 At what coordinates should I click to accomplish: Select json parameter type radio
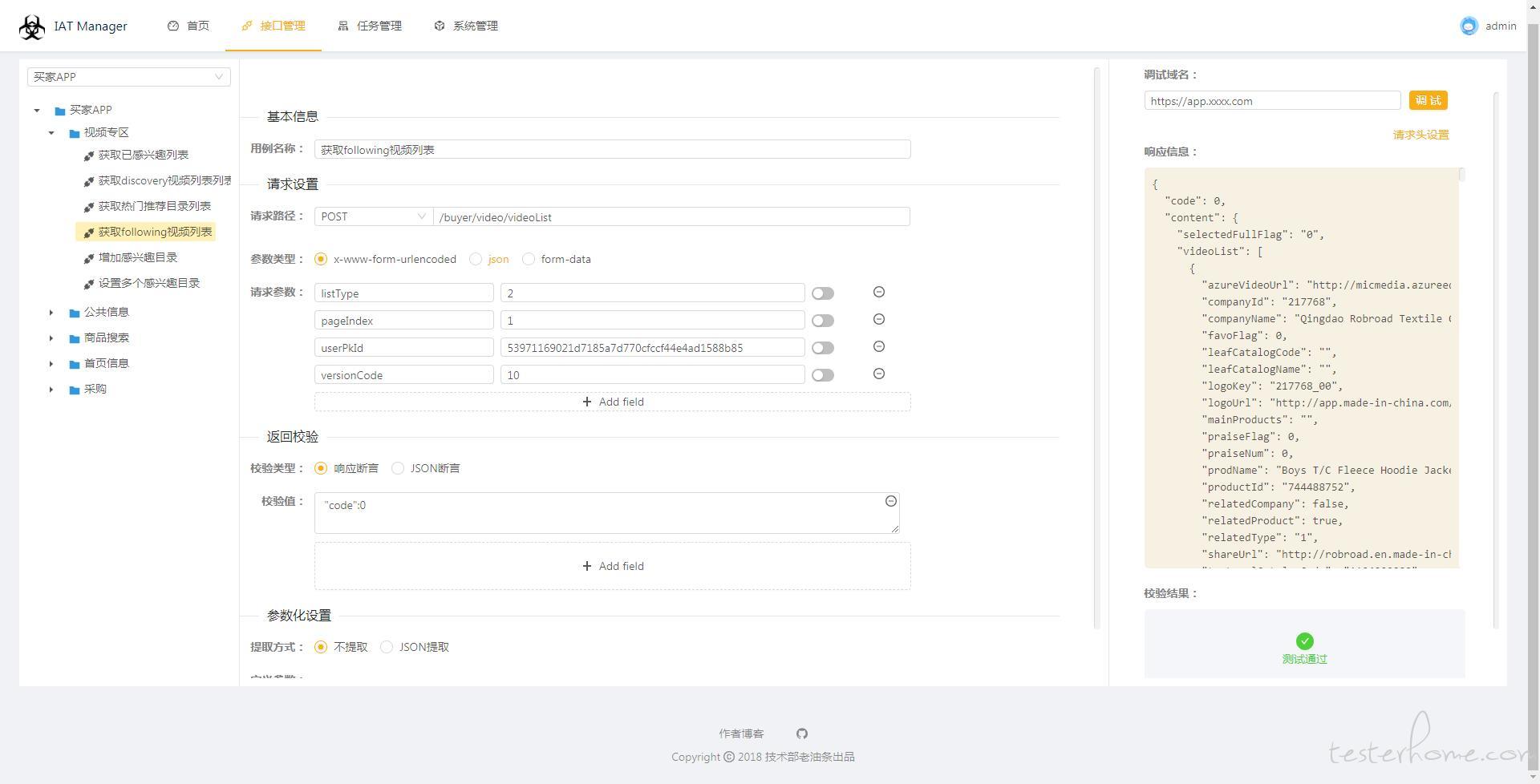[x=476, y=259]
